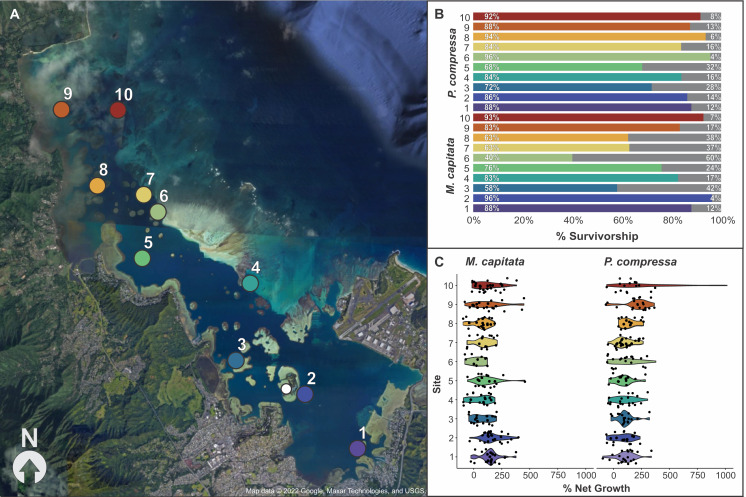Click the teal site 4 map marker

(x=250, y=283)
